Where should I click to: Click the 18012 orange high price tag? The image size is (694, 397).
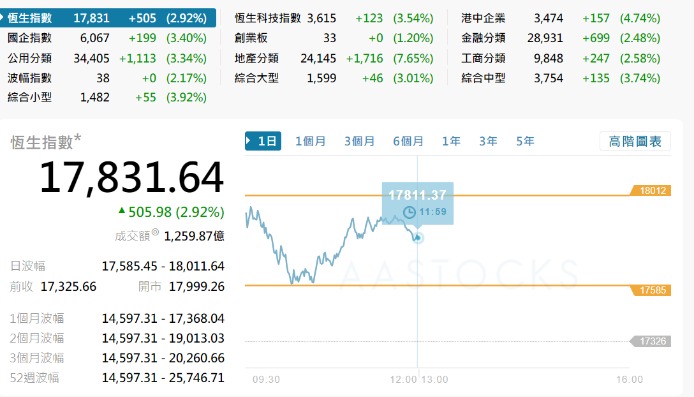(651, 190)
